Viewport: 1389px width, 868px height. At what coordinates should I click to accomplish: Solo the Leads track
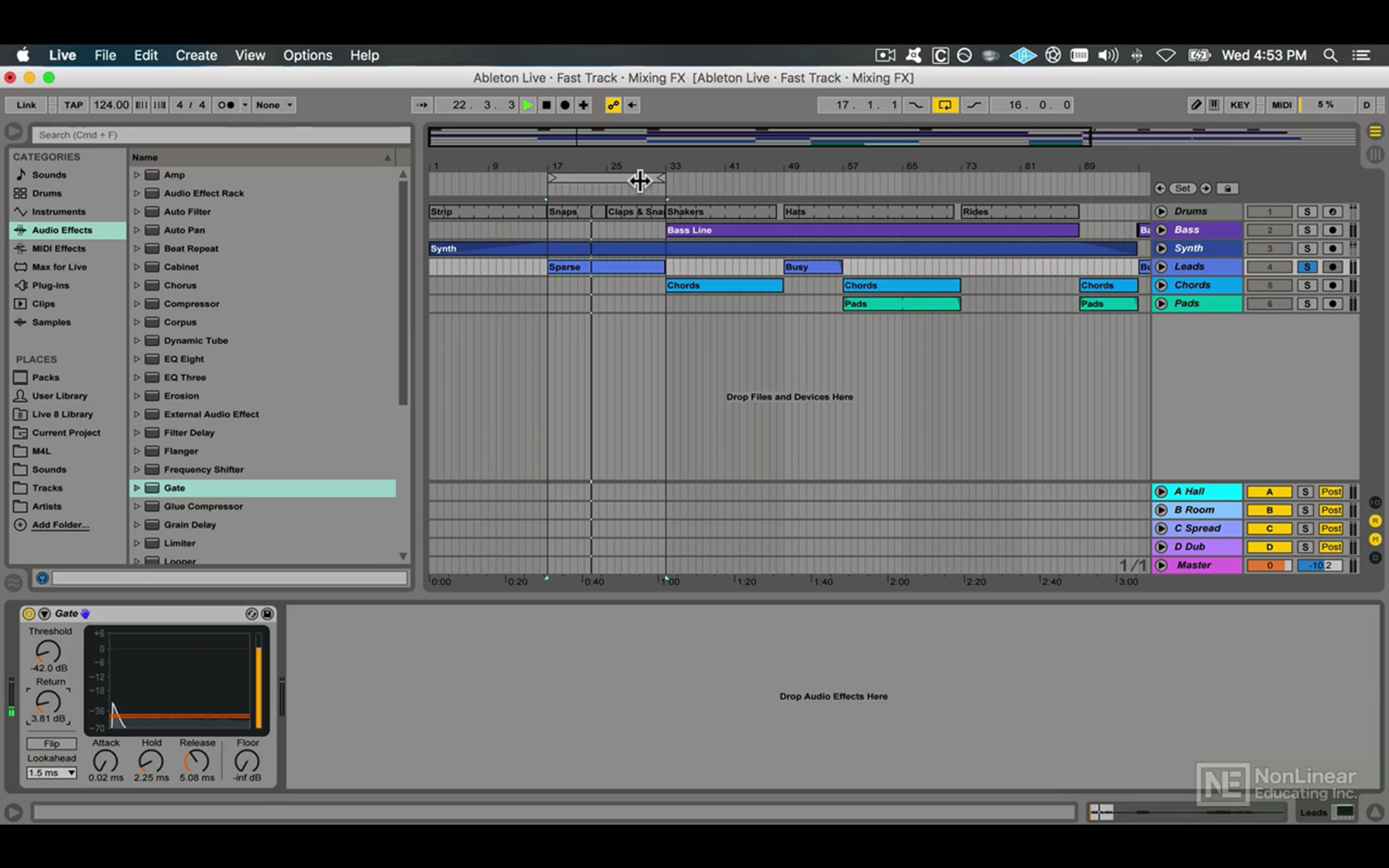pos(1309,266)
